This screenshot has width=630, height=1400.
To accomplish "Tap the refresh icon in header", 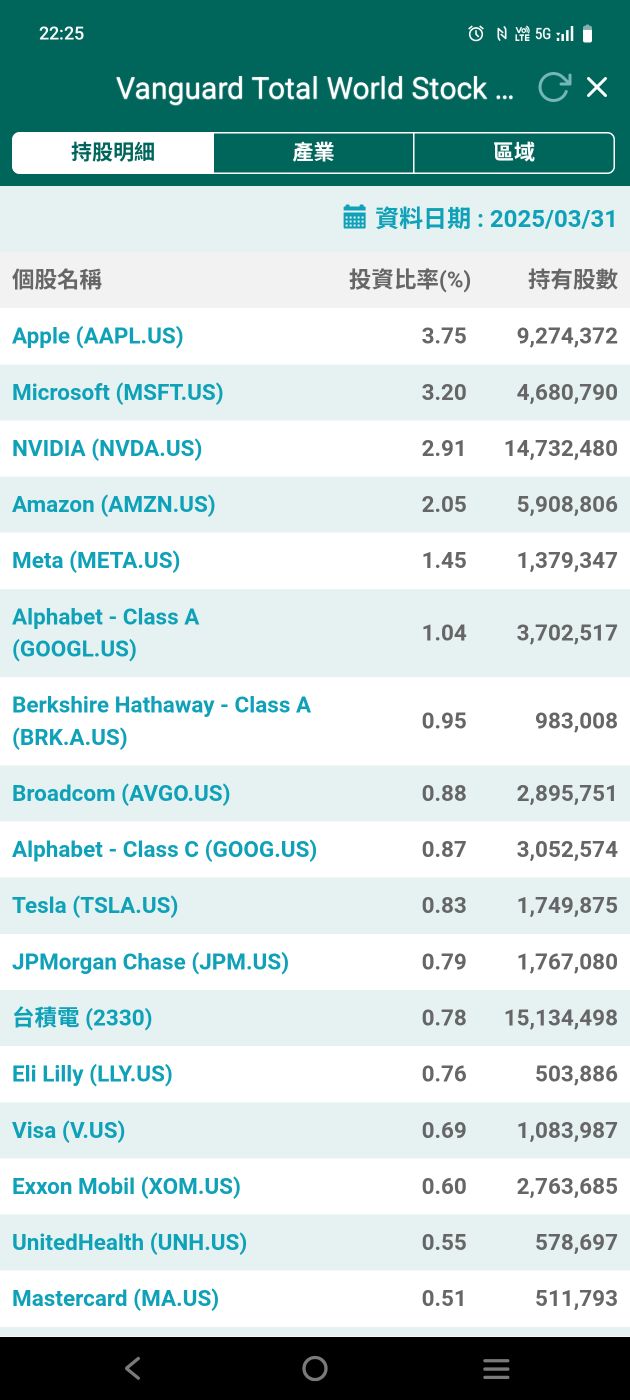I will click(554, 88).
